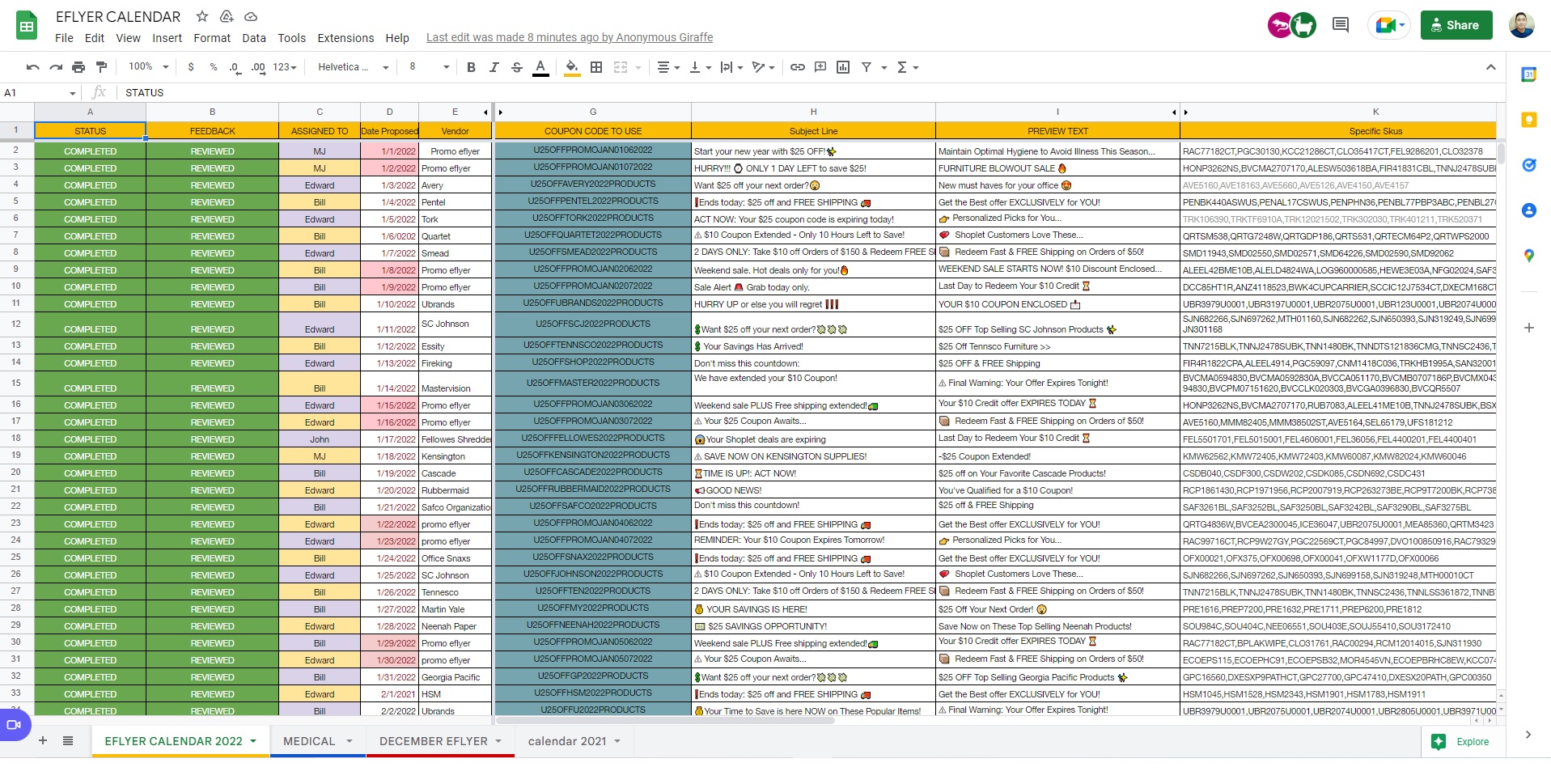Insert a chart with the toolbar icon
The height and width of the screenshot is (784, 1551).
click(x=843, y=67)
